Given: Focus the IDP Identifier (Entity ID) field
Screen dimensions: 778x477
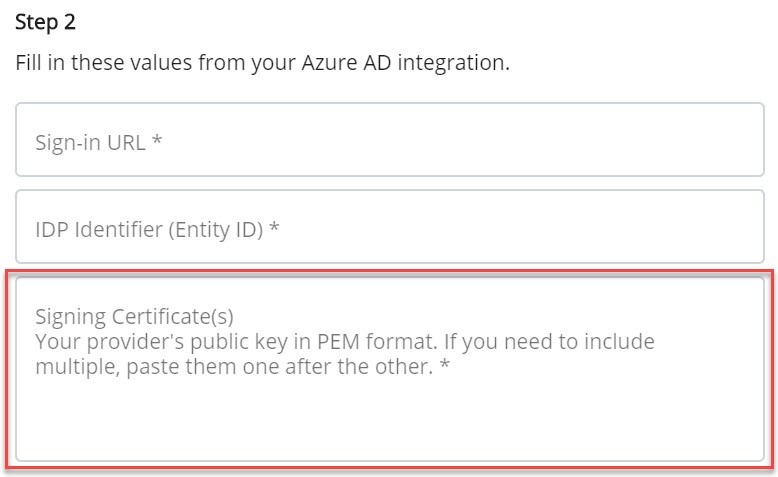Looking at the screenshot, I should tap(389, 226).
